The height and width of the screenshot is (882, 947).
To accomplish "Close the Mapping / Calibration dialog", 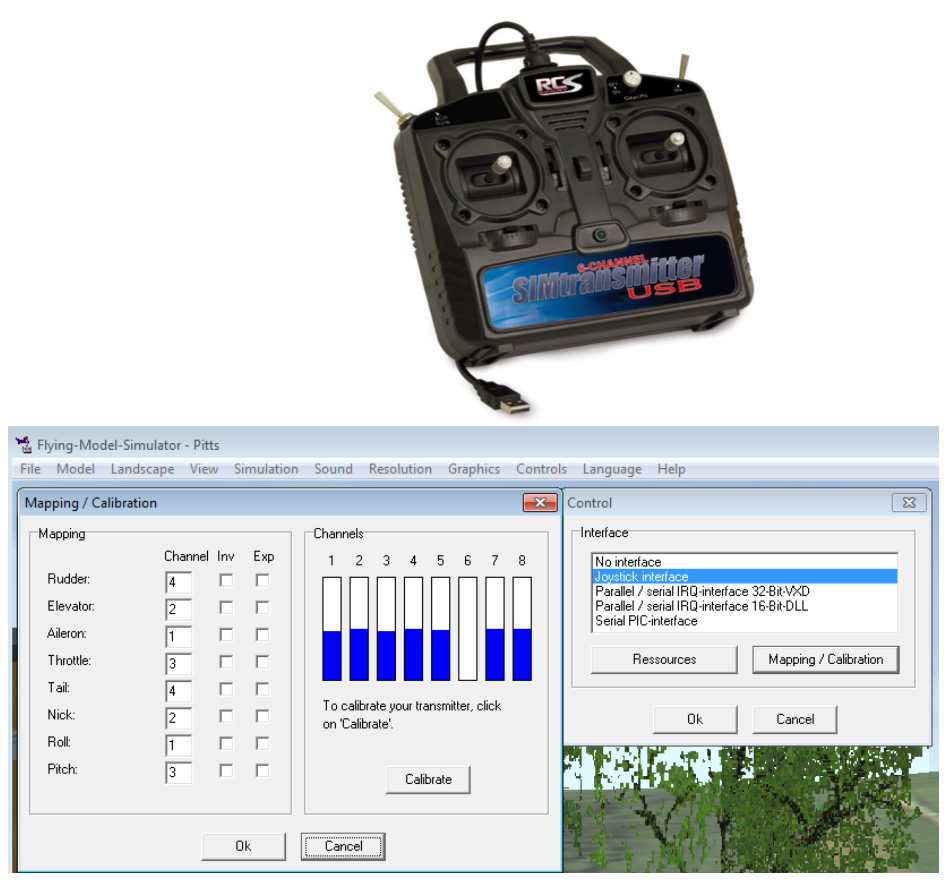I will 540,503.
